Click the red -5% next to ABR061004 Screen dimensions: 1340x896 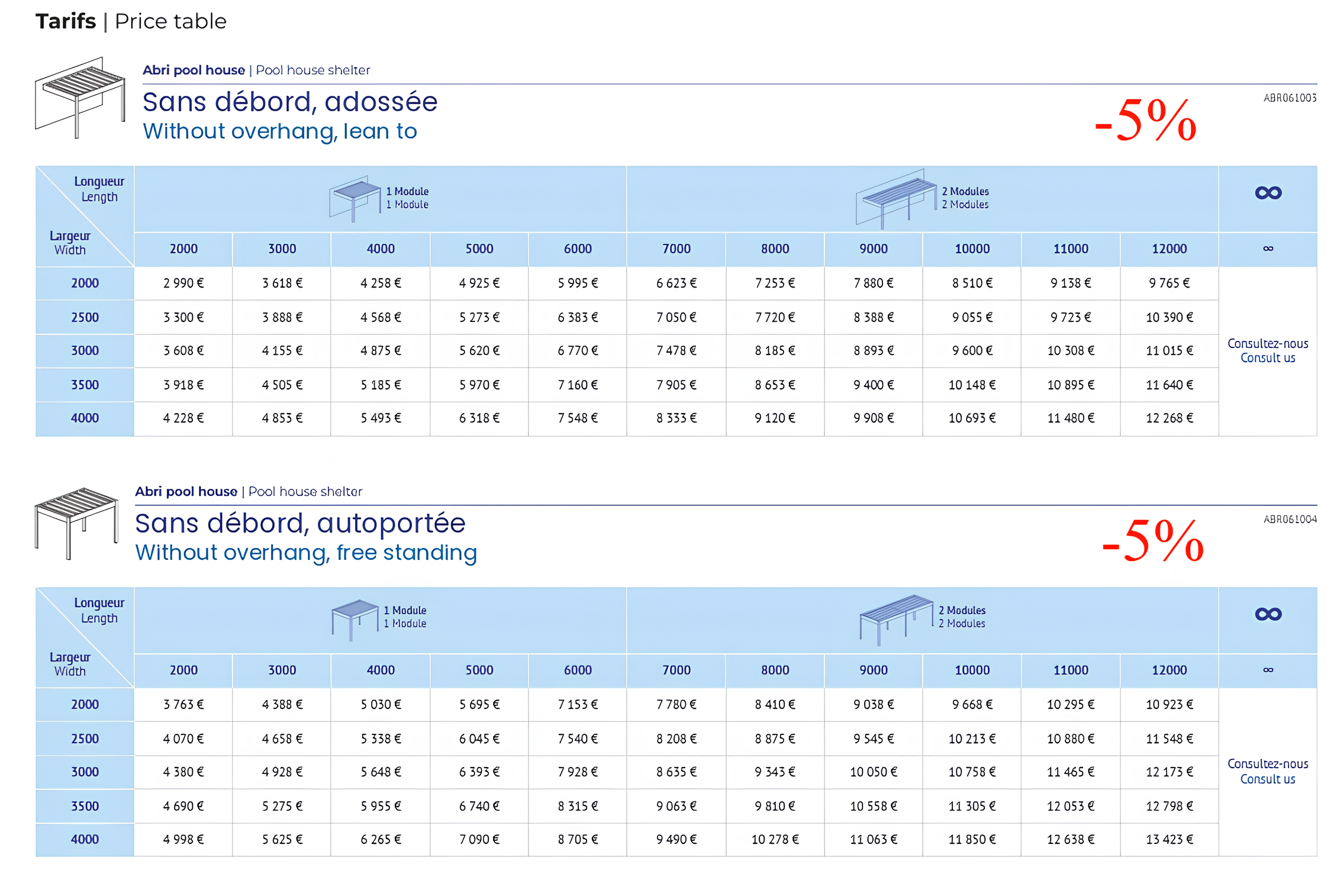[x=1152, y=542]
